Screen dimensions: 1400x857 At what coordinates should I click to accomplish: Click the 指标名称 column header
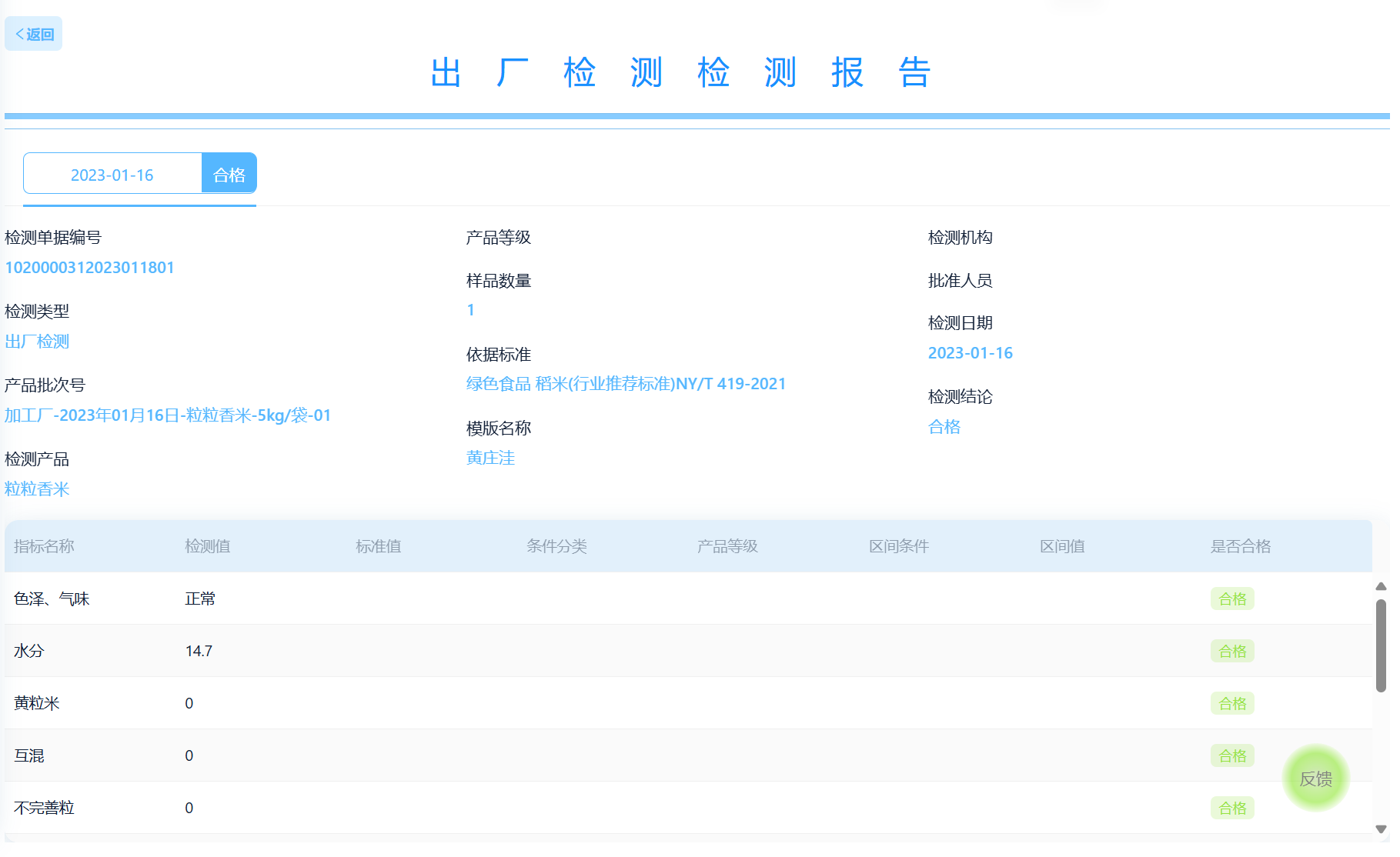44,546
